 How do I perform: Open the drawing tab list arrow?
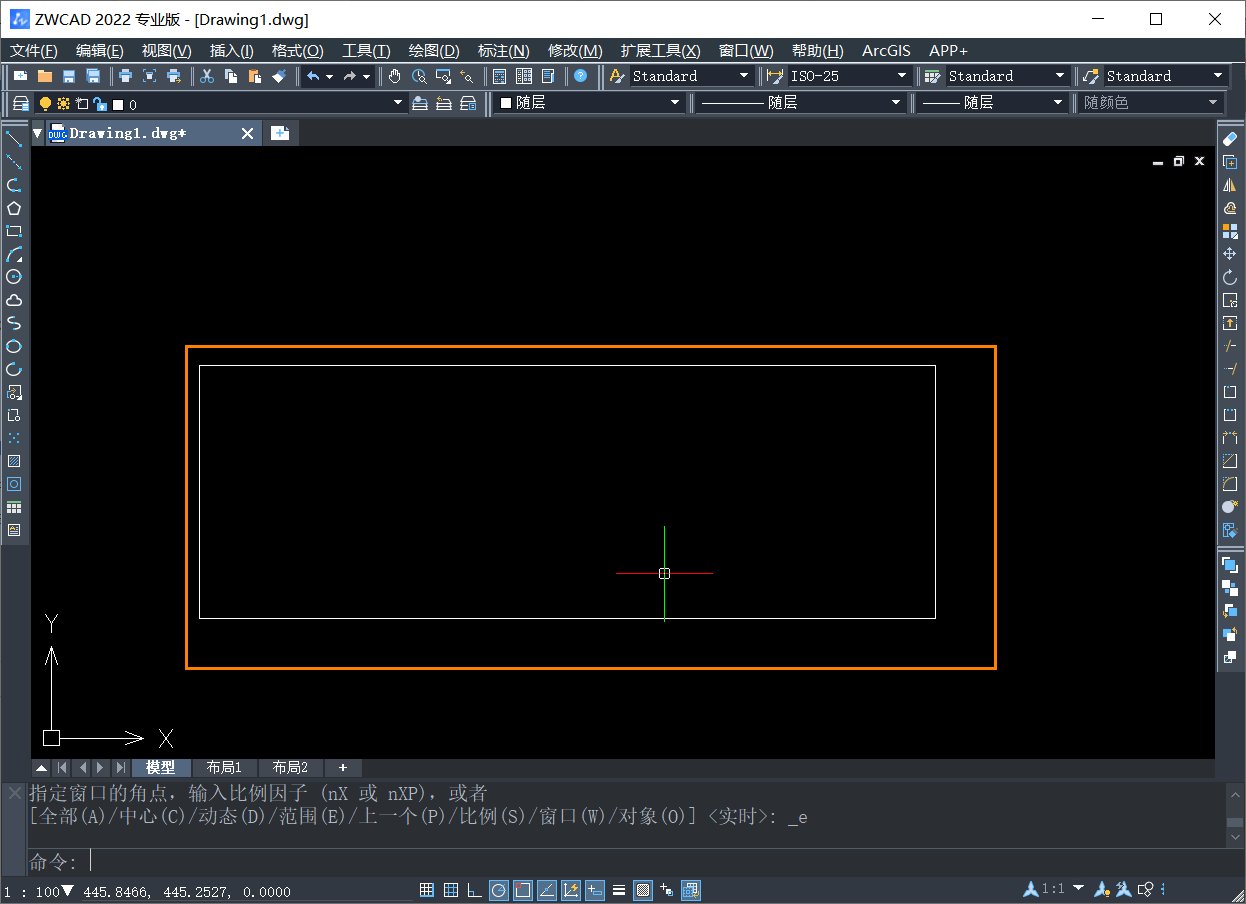37,133
